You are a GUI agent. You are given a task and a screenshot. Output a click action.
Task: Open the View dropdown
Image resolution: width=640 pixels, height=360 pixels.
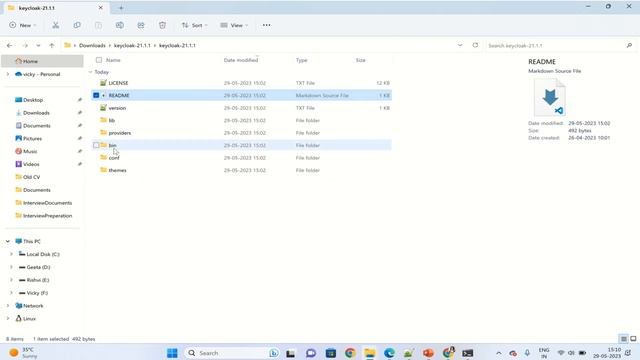pyautogui.click(x=234, y=25)
